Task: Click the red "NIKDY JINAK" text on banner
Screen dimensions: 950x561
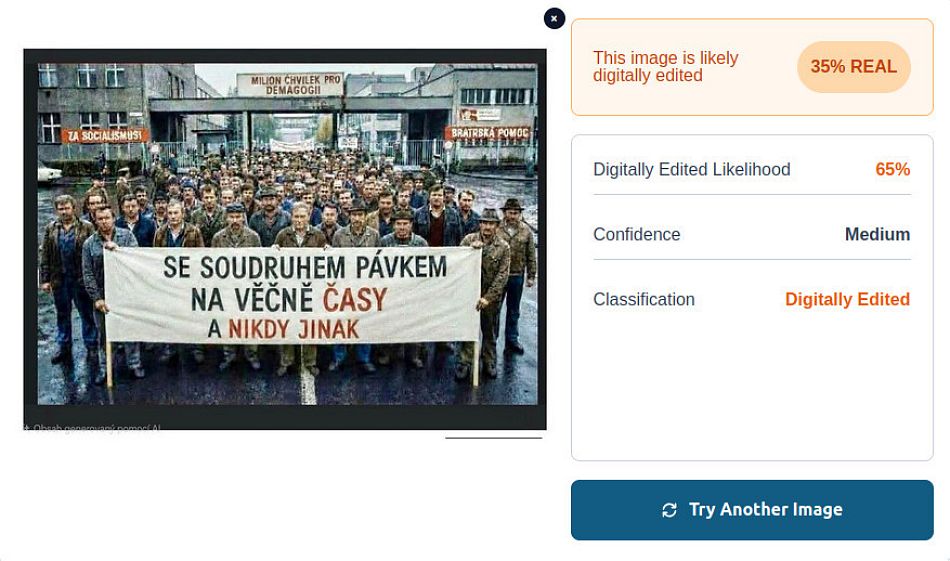Action: click(x=293, y=329)
